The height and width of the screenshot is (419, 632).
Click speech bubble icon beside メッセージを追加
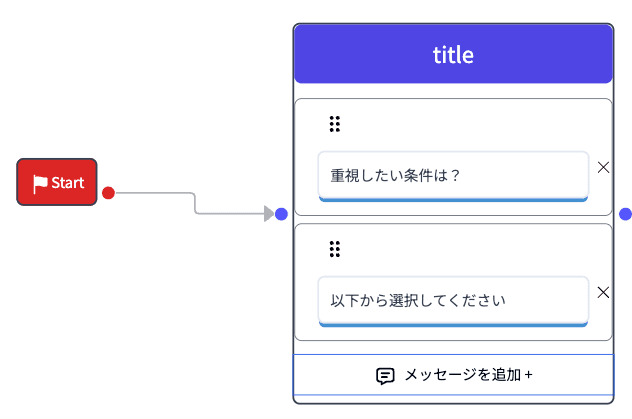[385, 376]
